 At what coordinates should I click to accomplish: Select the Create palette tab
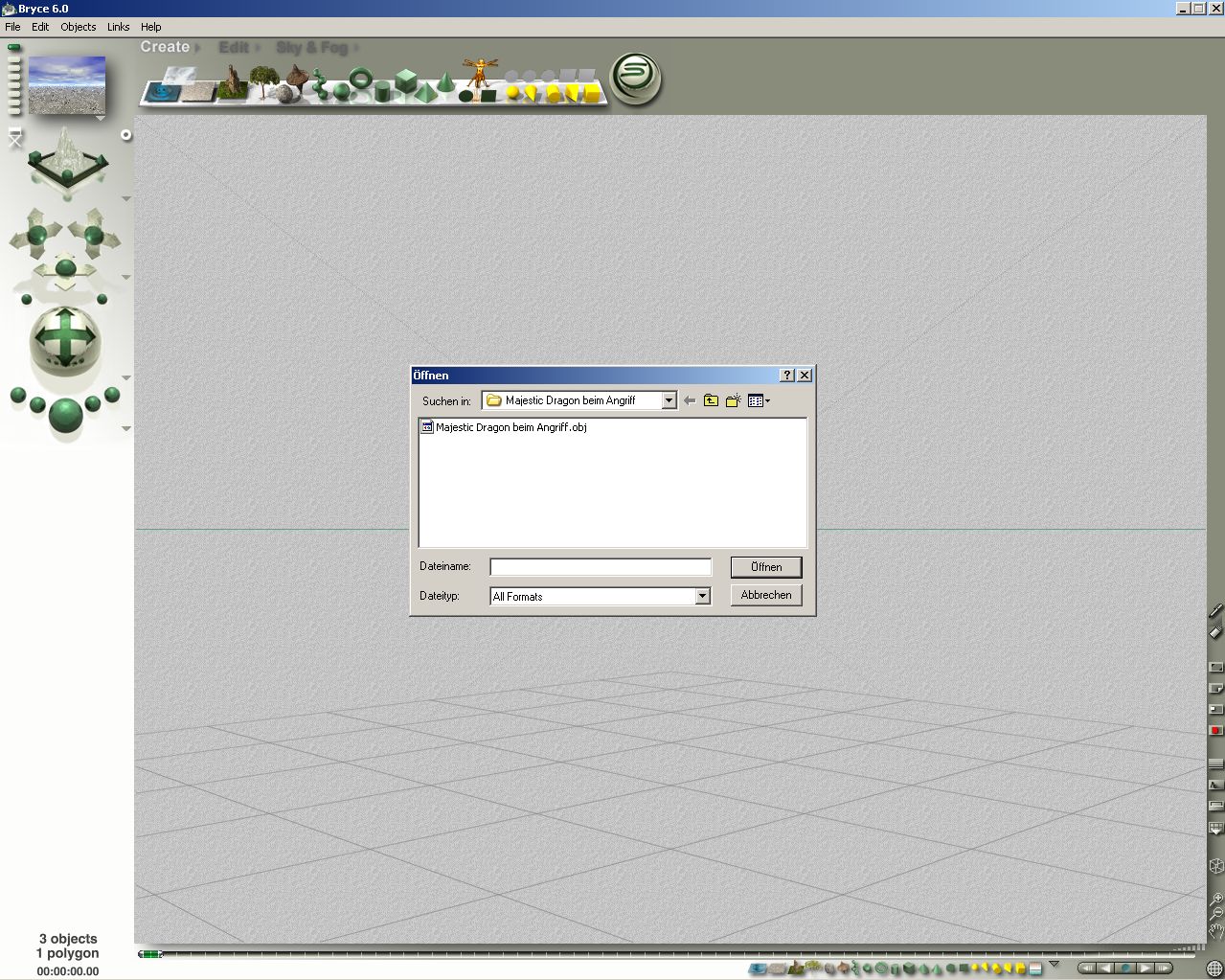(165, 46)
